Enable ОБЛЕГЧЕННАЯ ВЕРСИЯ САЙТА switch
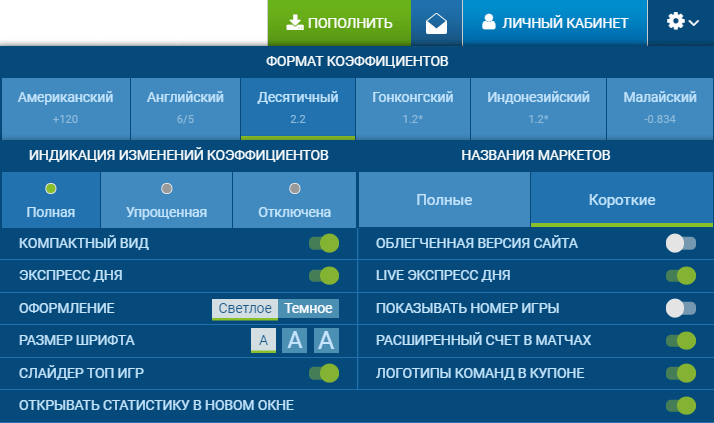 (681, 243)
